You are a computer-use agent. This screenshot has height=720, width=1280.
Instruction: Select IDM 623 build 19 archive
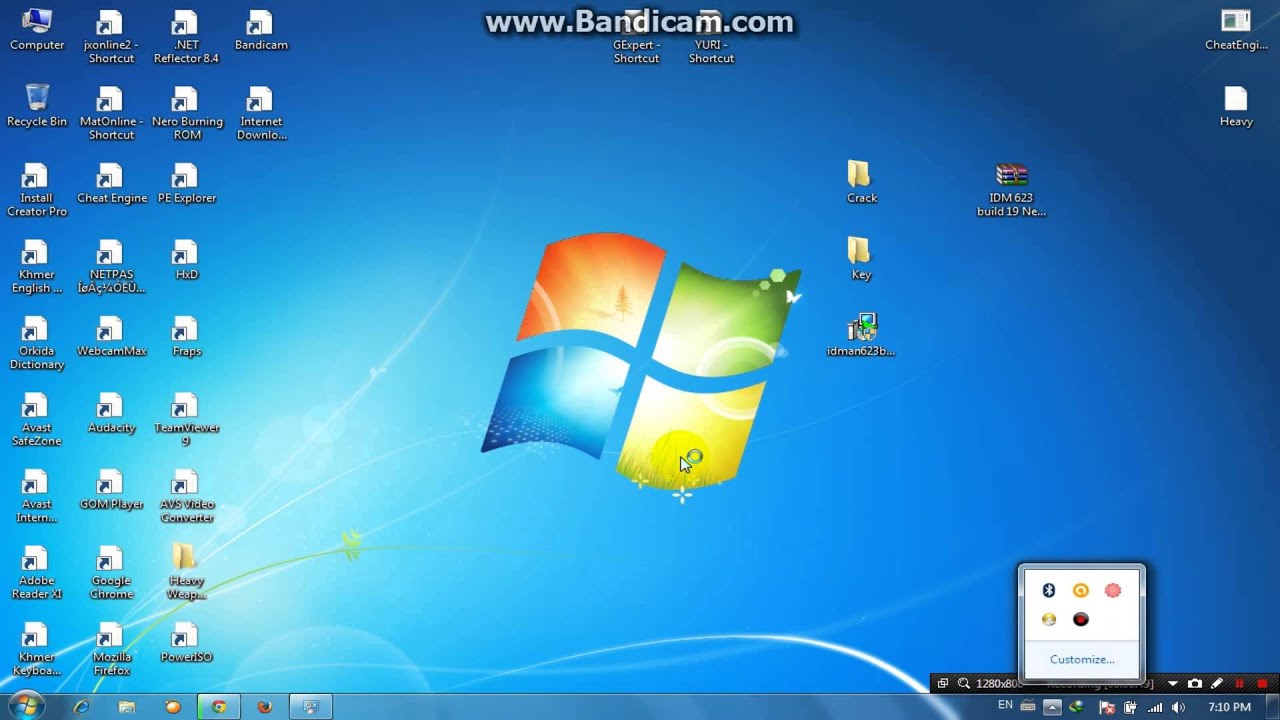[1011, 190]
